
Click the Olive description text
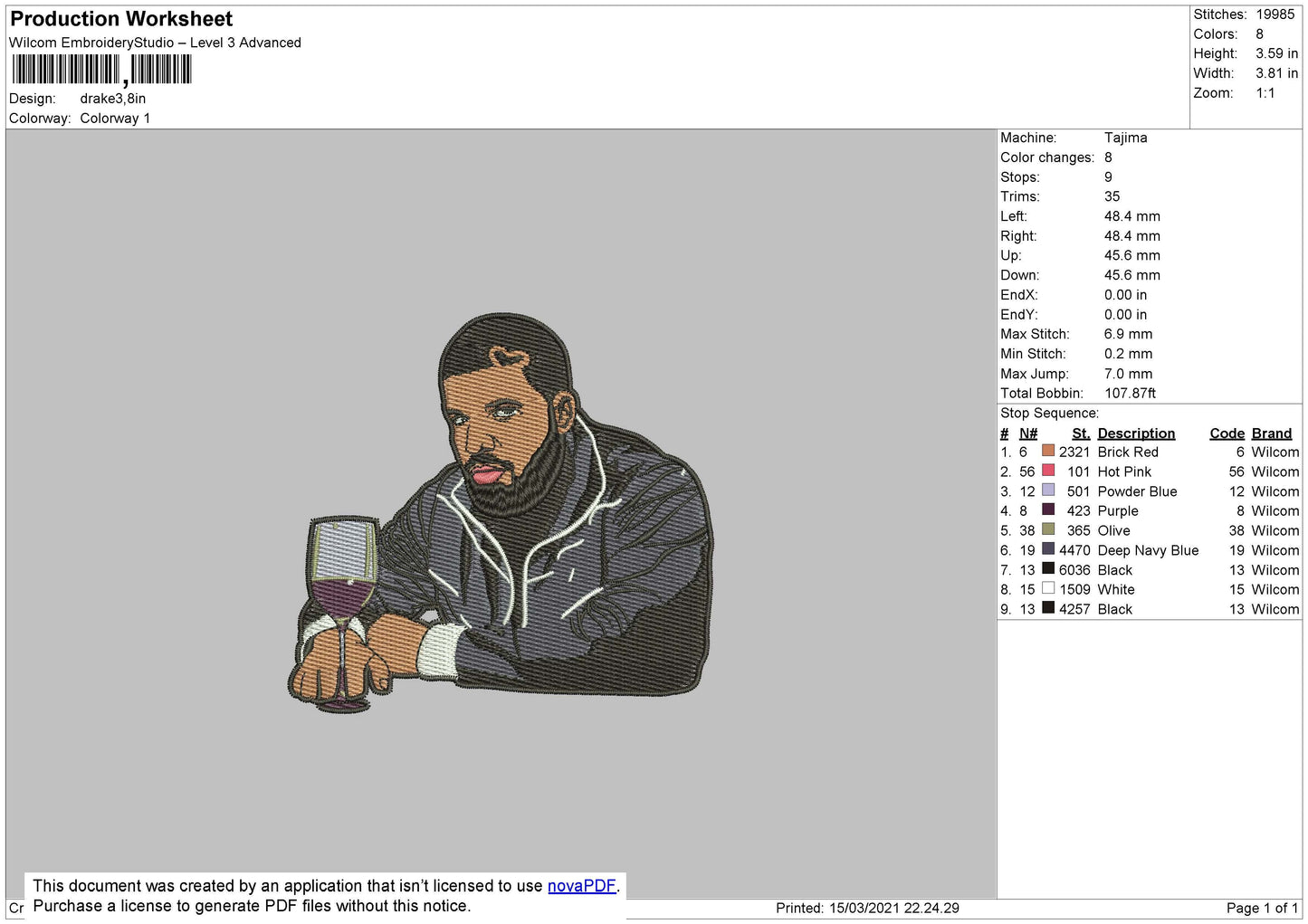(1113, 530)
